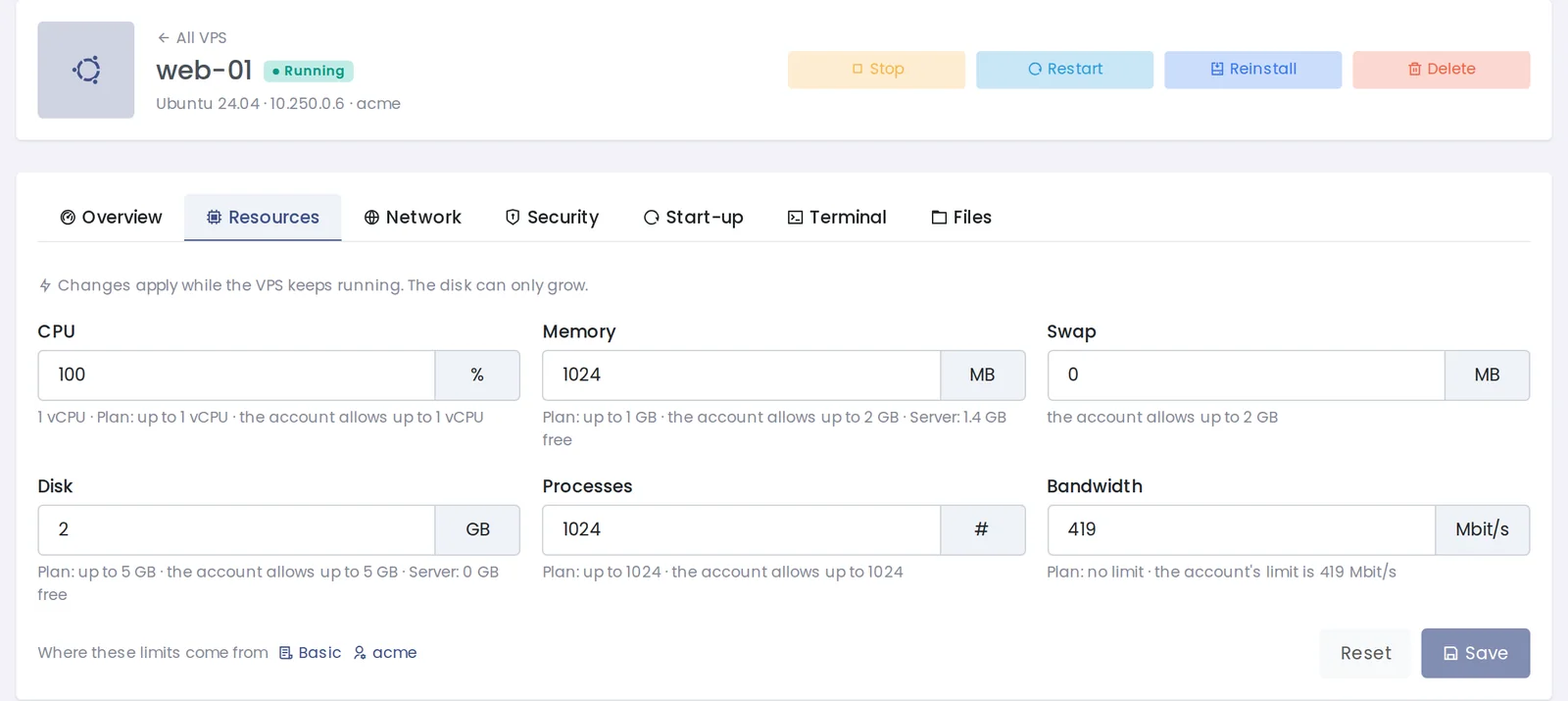Click the Disk GB input field
1568x701 pixels.
[x=236, y=529]
